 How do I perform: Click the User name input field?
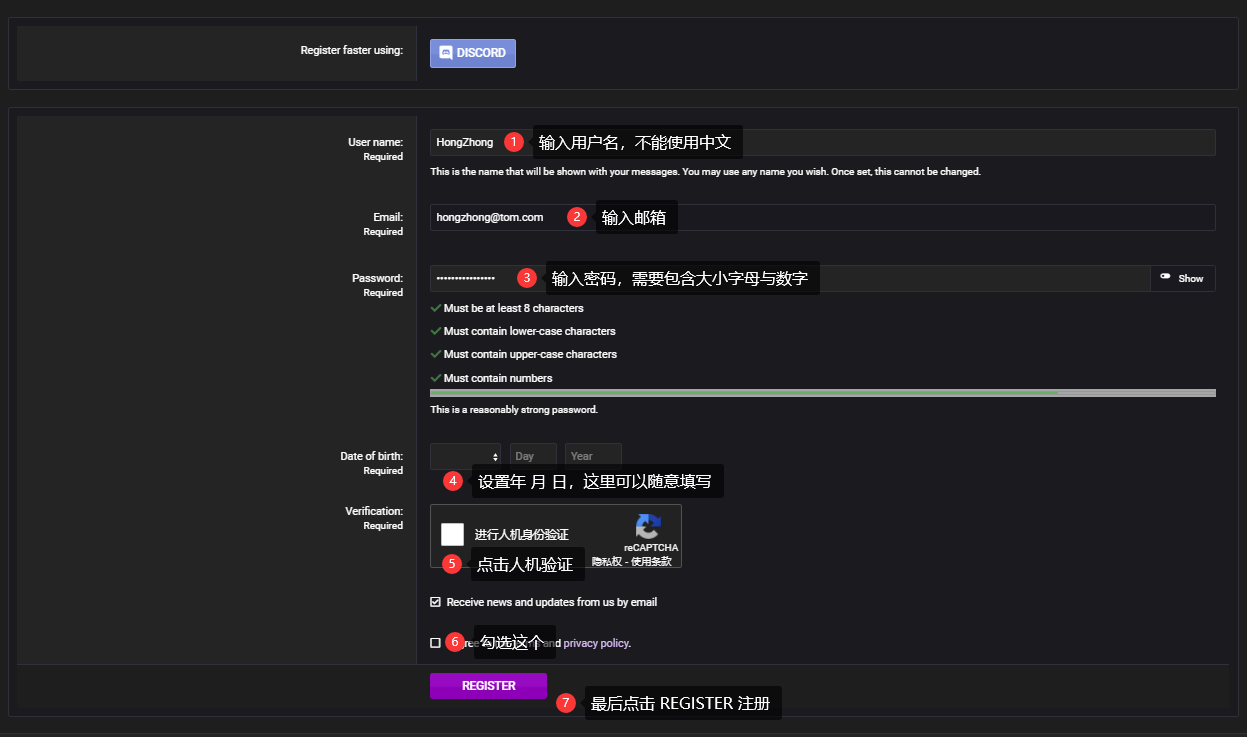tap(822, 142)
